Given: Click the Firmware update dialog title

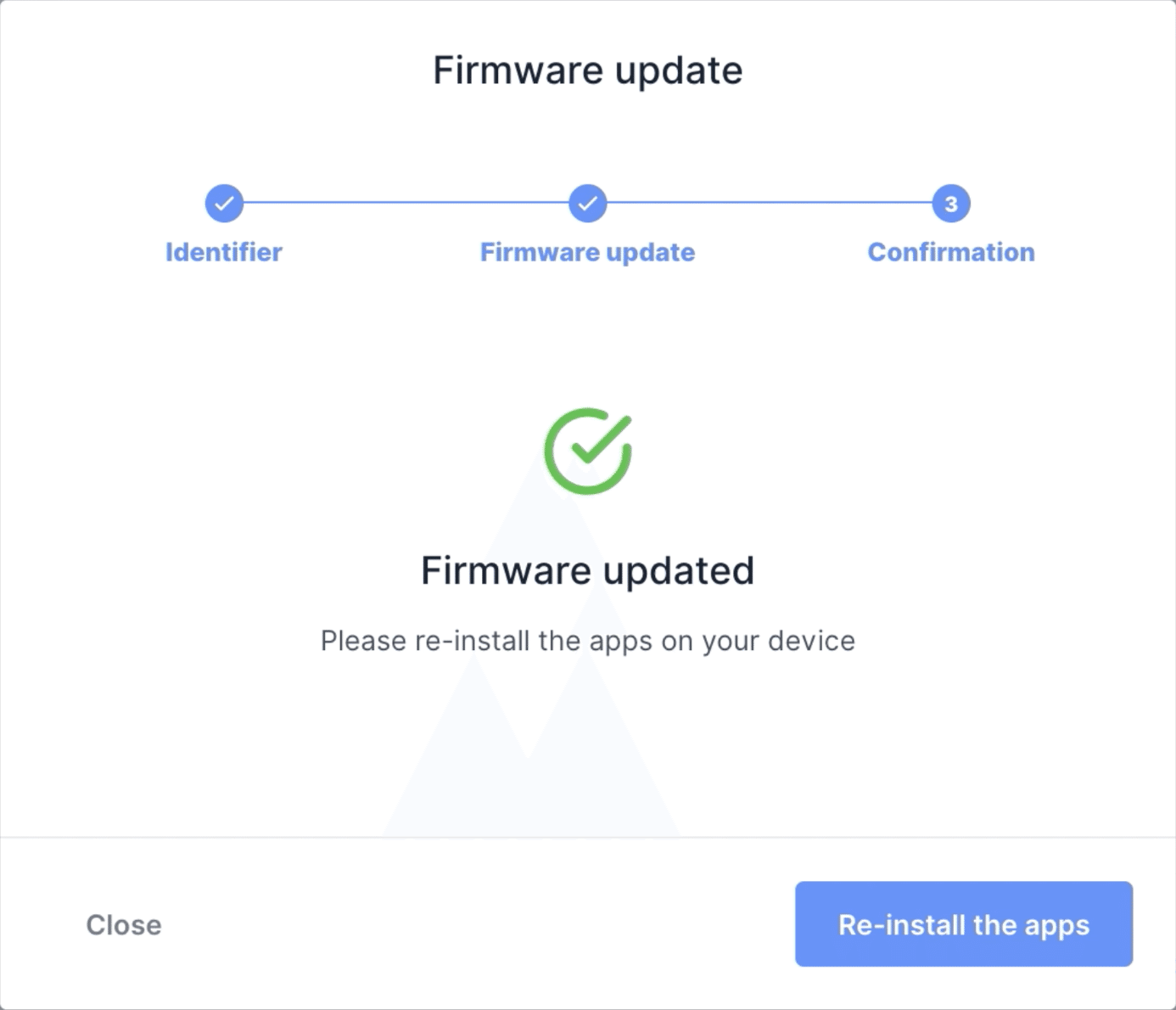Looking at the screenshot, I should tap(588, 70).
